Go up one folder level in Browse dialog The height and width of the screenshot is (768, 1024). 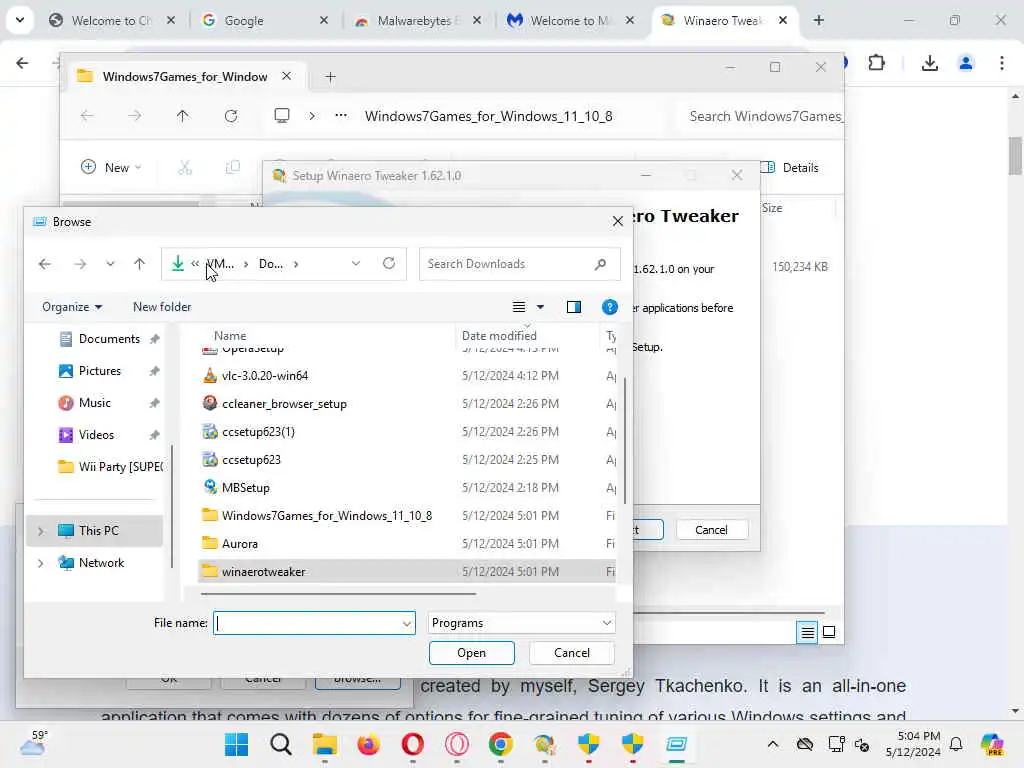139,264
